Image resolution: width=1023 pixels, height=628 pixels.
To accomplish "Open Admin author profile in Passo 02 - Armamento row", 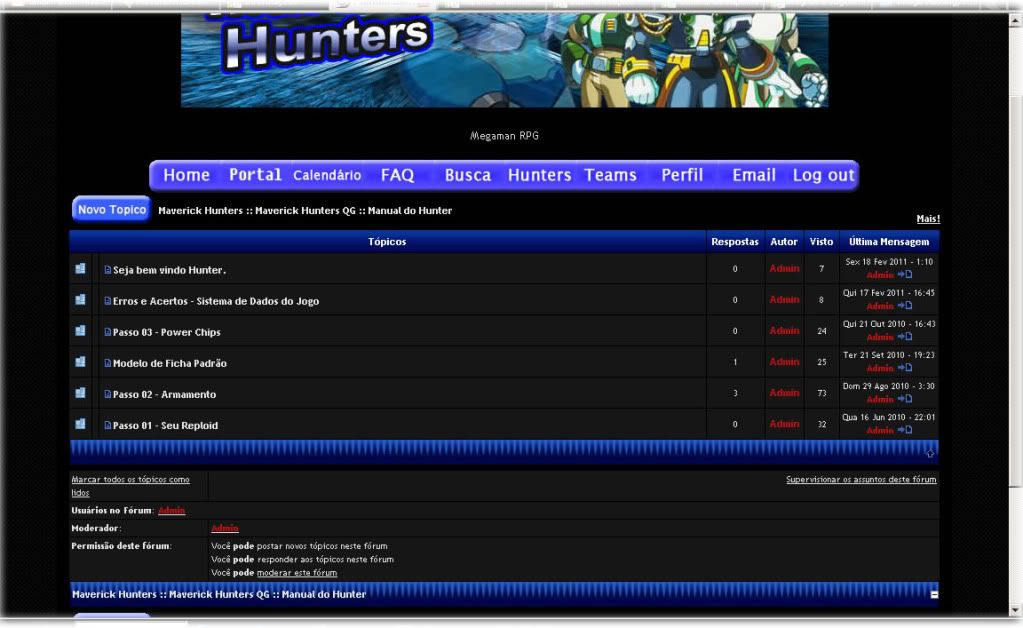I will point(784,393).
